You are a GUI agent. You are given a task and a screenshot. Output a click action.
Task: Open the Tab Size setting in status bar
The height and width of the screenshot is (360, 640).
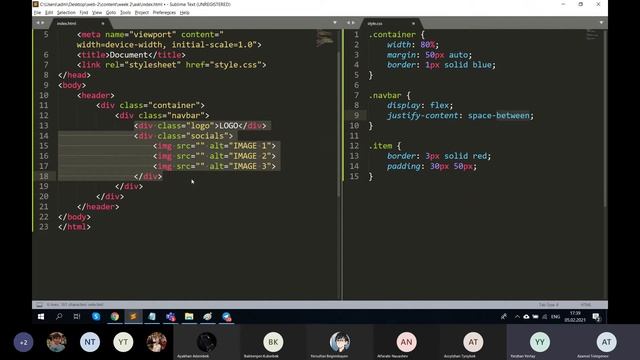549,305
